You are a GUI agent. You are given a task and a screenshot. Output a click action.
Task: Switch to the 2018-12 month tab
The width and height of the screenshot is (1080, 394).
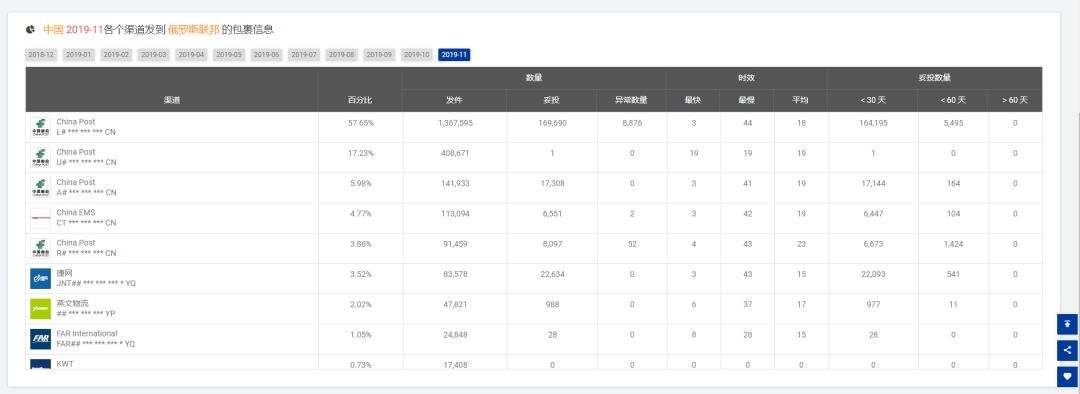click(x=41, y=54)
